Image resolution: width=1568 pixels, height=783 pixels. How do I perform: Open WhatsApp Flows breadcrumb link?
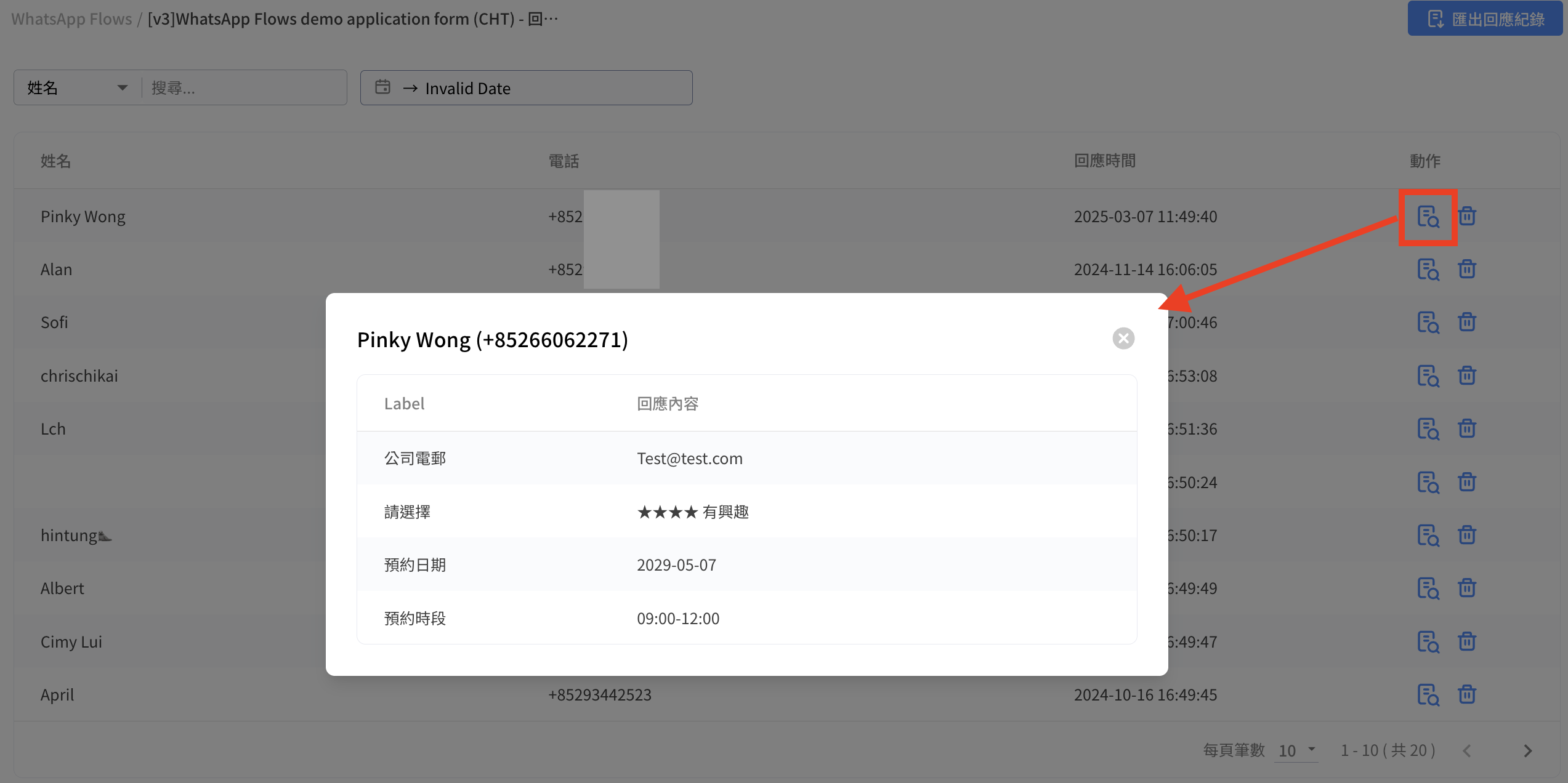pyautogui.click(x=71, y=19)
